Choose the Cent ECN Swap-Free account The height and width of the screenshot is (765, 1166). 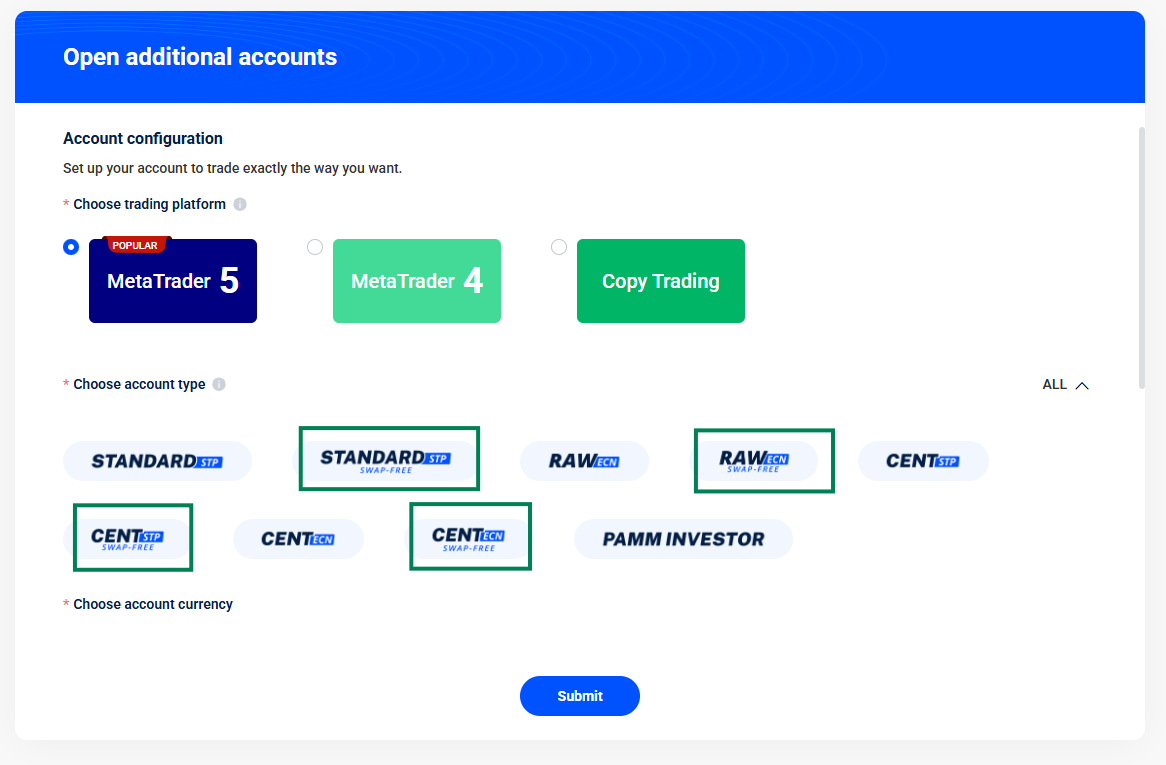(469, 539)
